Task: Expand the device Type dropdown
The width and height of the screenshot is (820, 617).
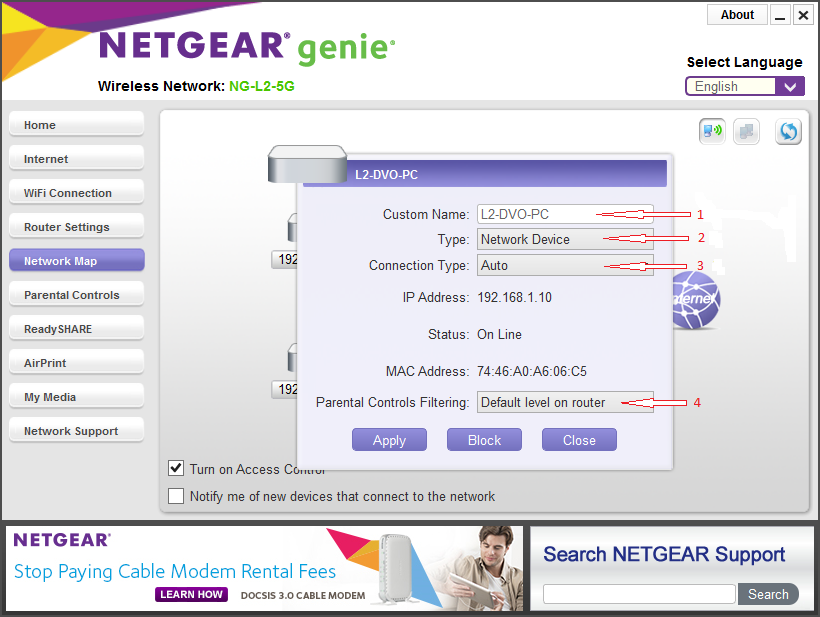Action: coord(564,239)
